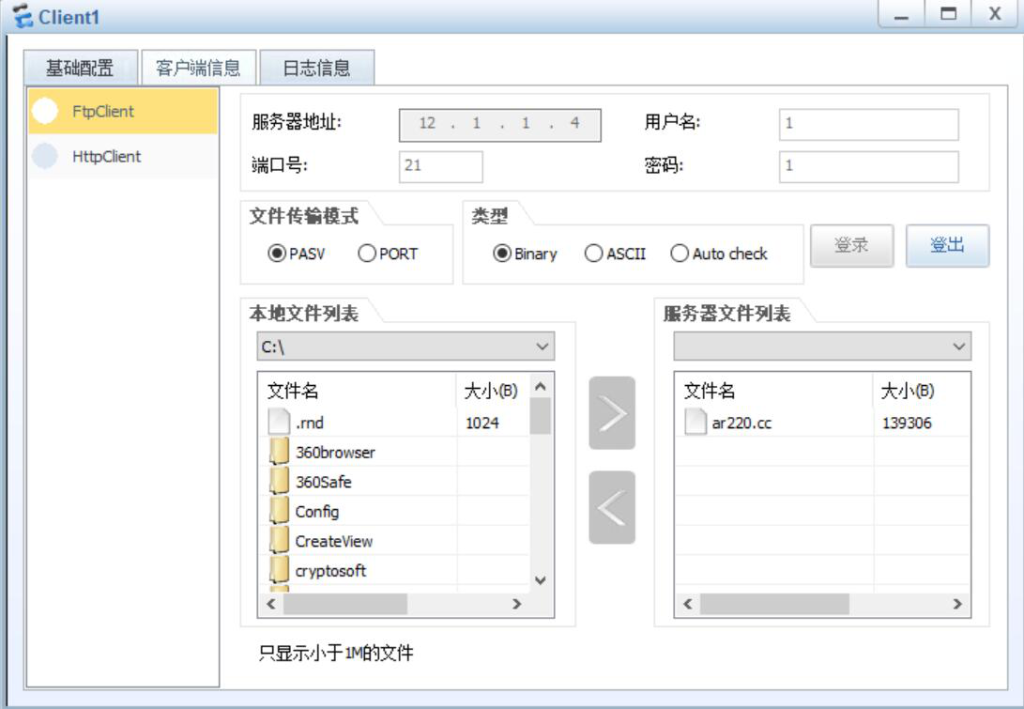Viewport: 1024px width, 709px height.
Task: Click local list scroll up arrow
Action: [x=540, y=386]
